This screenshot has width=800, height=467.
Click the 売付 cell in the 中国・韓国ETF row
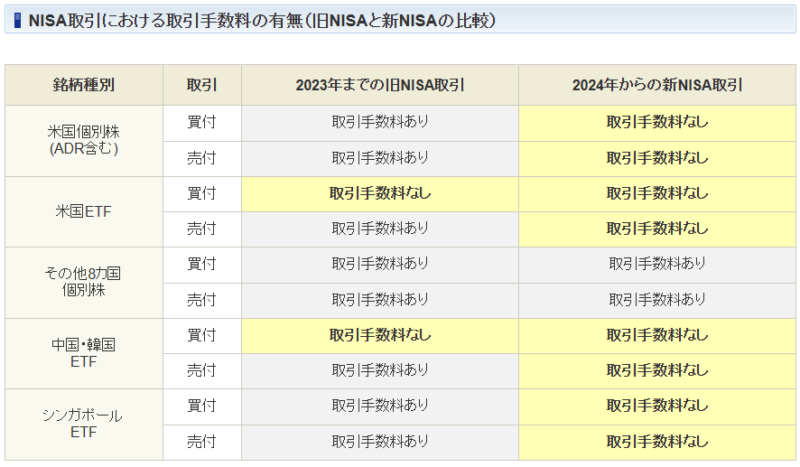tap(202, 371)
